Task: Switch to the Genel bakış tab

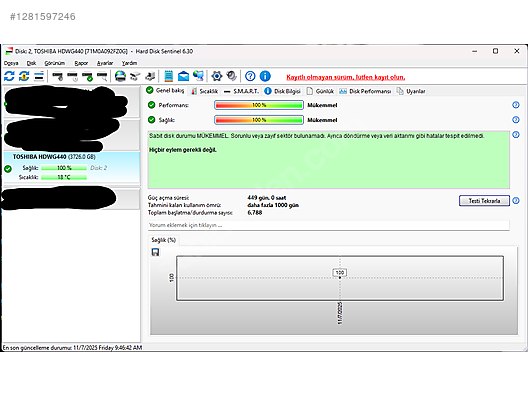Action: pos(165,91)
